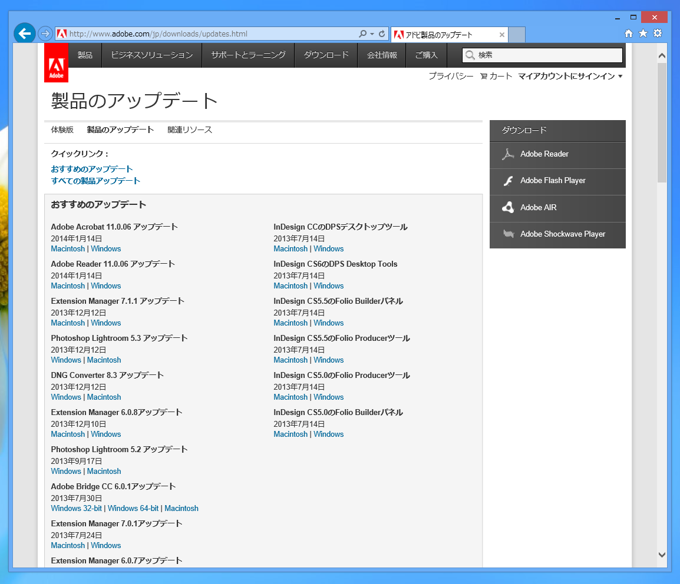The height and width of the screenshot is (584, 680).
Task: Click Windows under InDesign CS5.0のFolio Builderパネル
Action: click(x=329, y=434)
